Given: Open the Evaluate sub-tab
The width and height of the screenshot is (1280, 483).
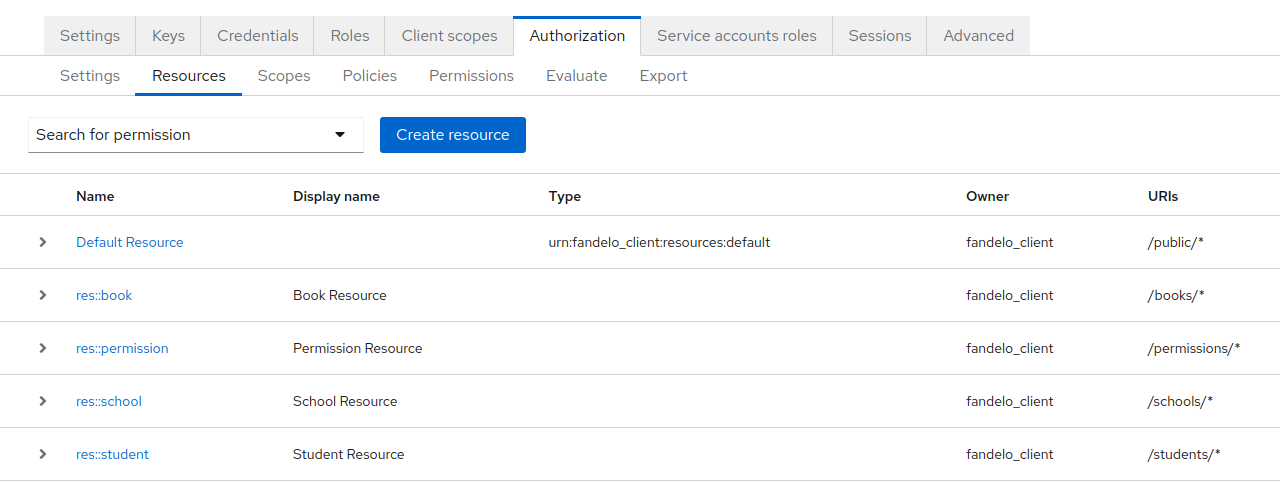Looking at the screenshot, I should pyautogui.click(x=576, y=76).
